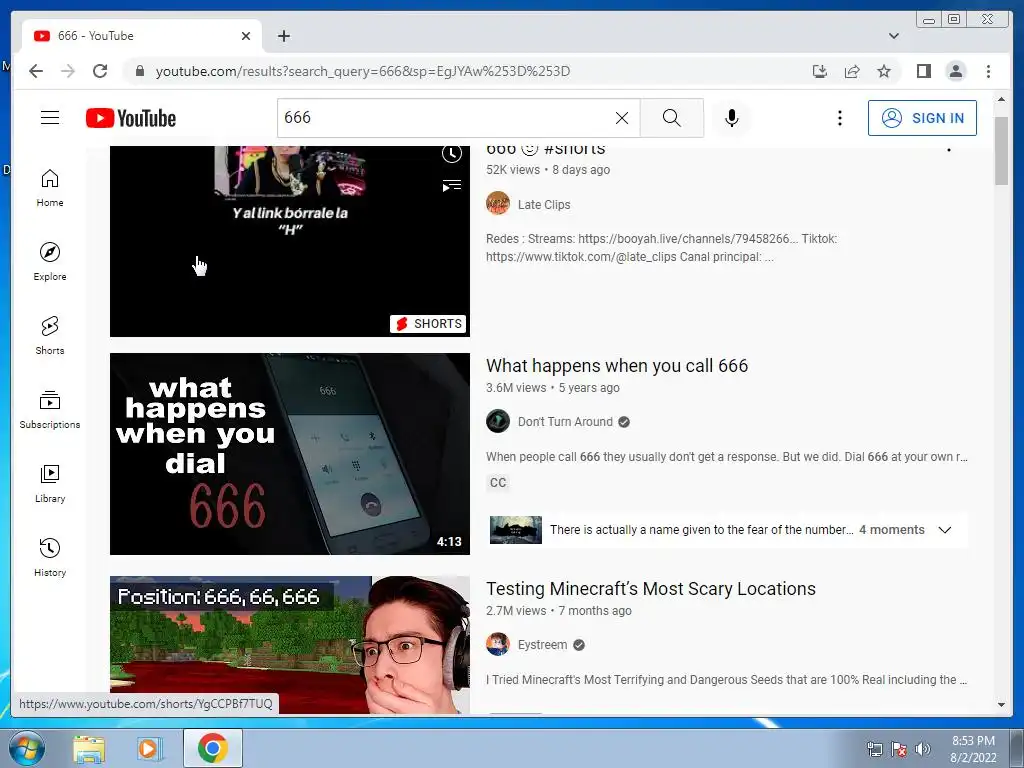Go to Home in sidebar

pos(50,188)
